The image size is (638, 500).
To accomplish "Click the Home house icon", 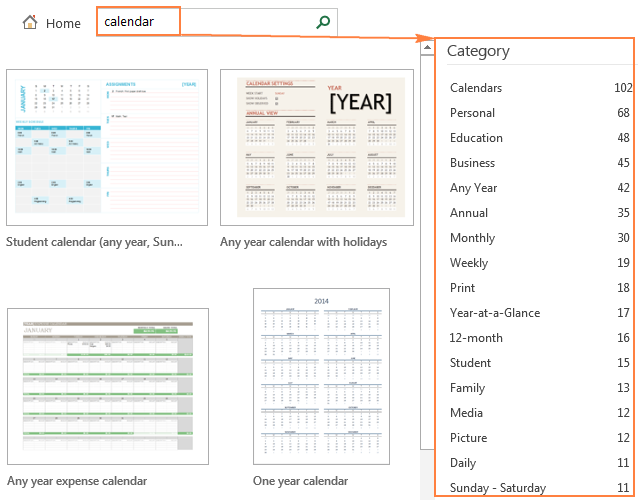I will pyautogui.click(x=30, y=23).
